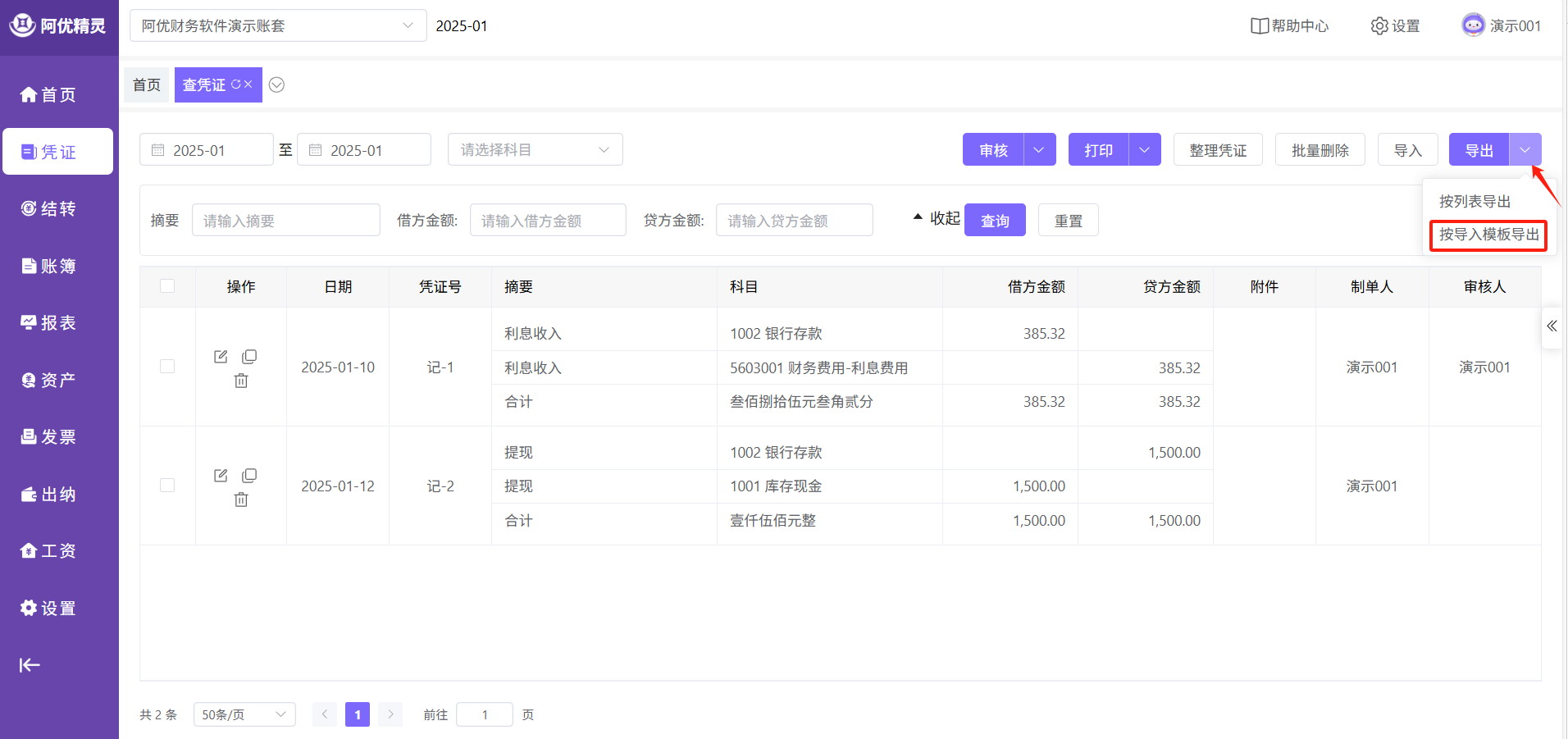This screenshot has width=1568, height=739.
Task: Select 按导入模板导出 from export menu
Action: (1488, 235)
